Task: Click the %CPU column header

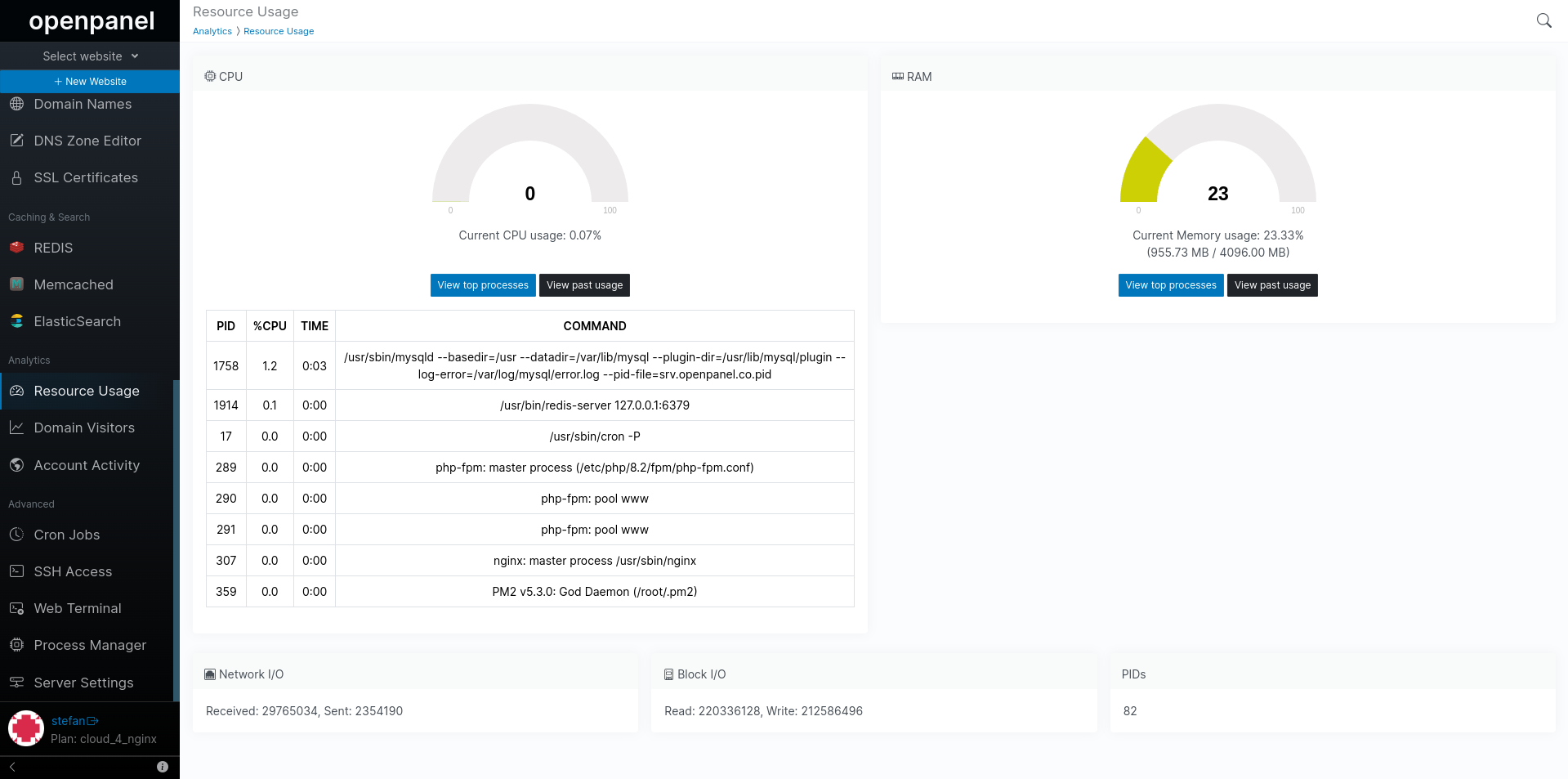Action: 270,326
